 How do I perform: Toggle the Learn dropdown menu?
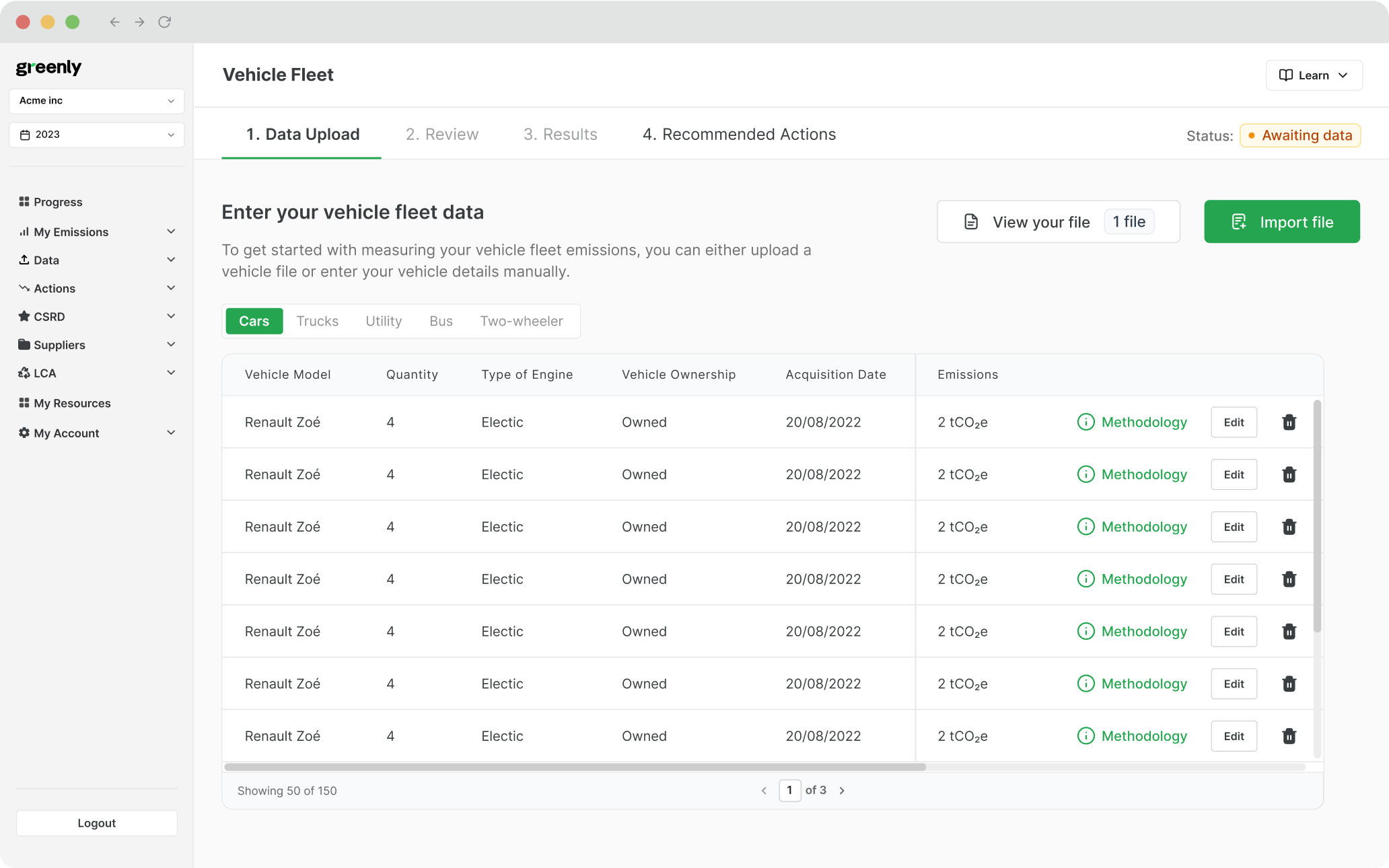tap(1313, 75)
